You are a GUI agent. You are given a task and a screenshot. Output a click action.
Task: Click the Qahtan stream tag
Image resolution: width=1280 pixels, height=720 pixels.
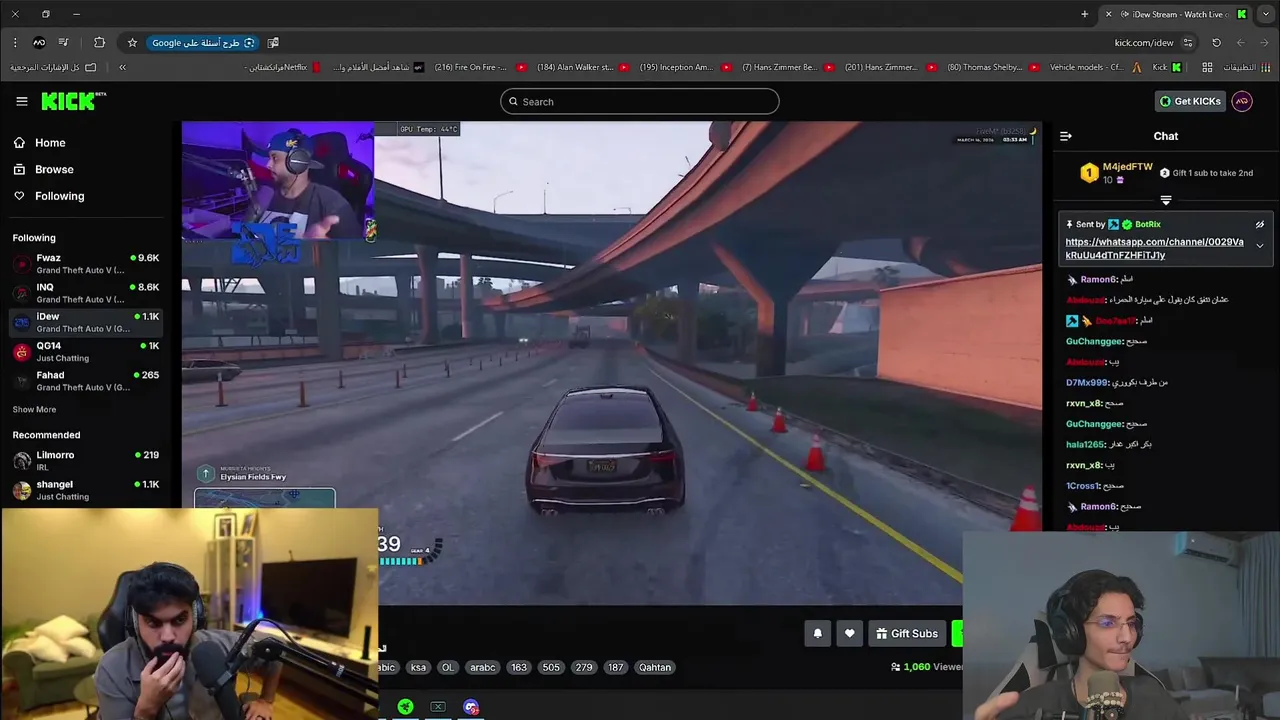point(655,667)
